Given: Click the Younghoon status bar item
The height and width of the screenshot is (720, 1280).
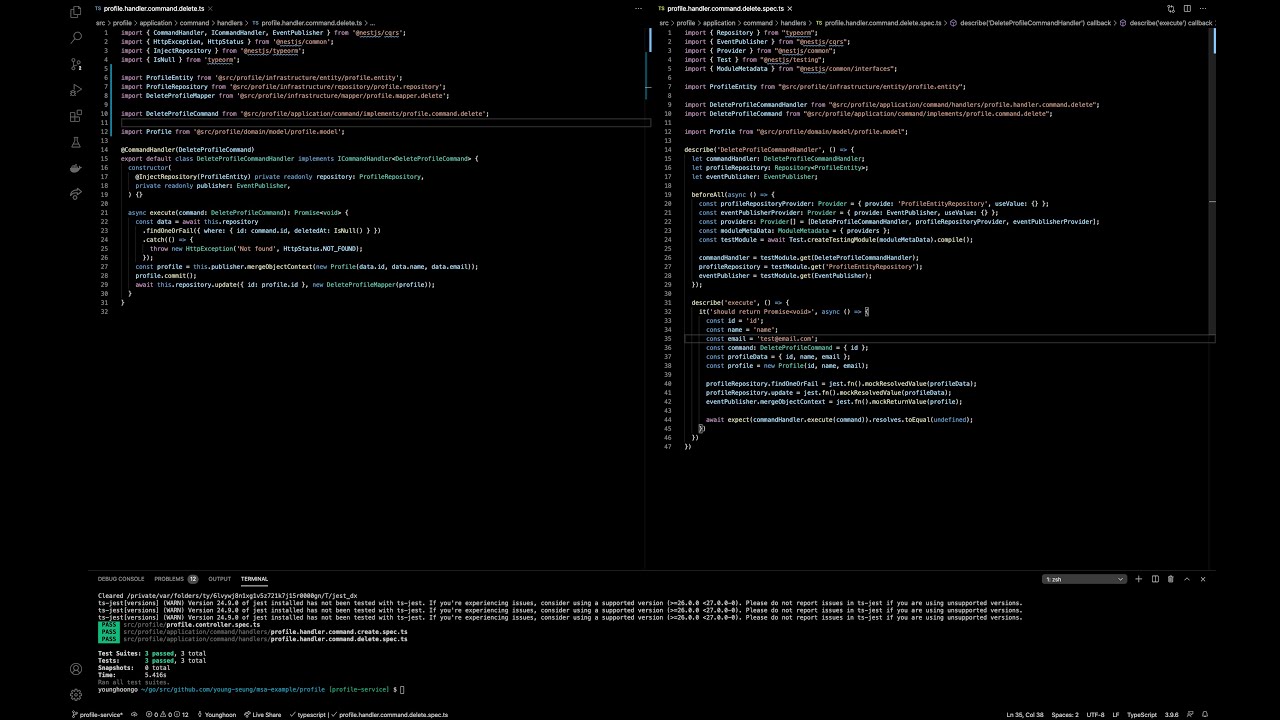Looking at the screenshot, I should 216,715.
